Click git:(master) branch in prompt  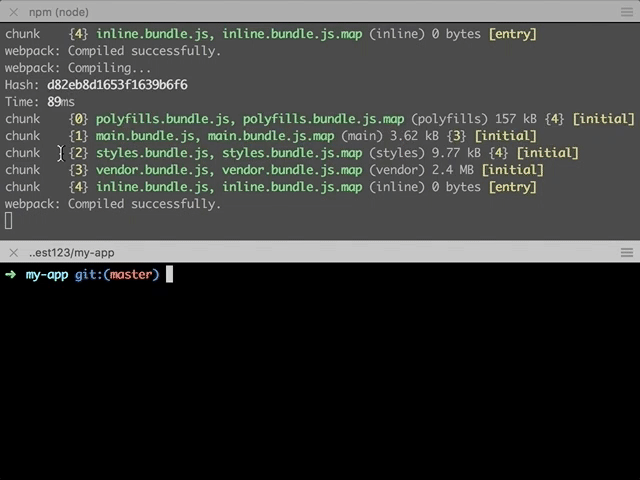coord(117,275)
